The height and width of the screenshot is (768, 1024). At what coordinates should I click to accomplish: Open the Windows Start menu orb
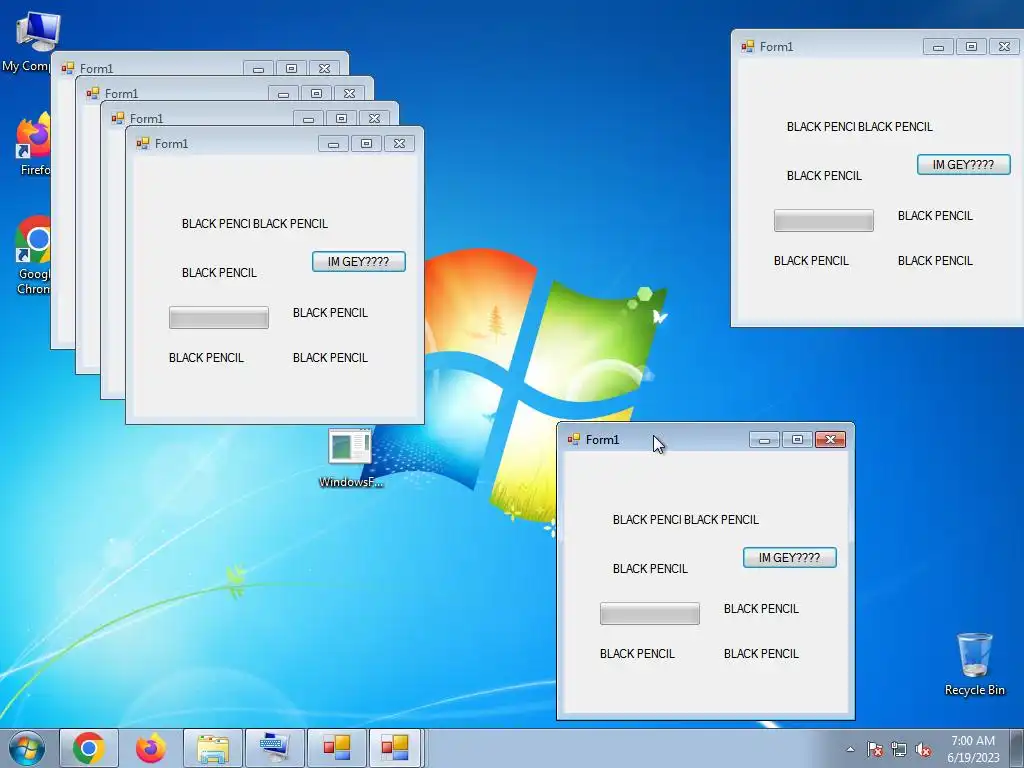click(x=27, y=748)
